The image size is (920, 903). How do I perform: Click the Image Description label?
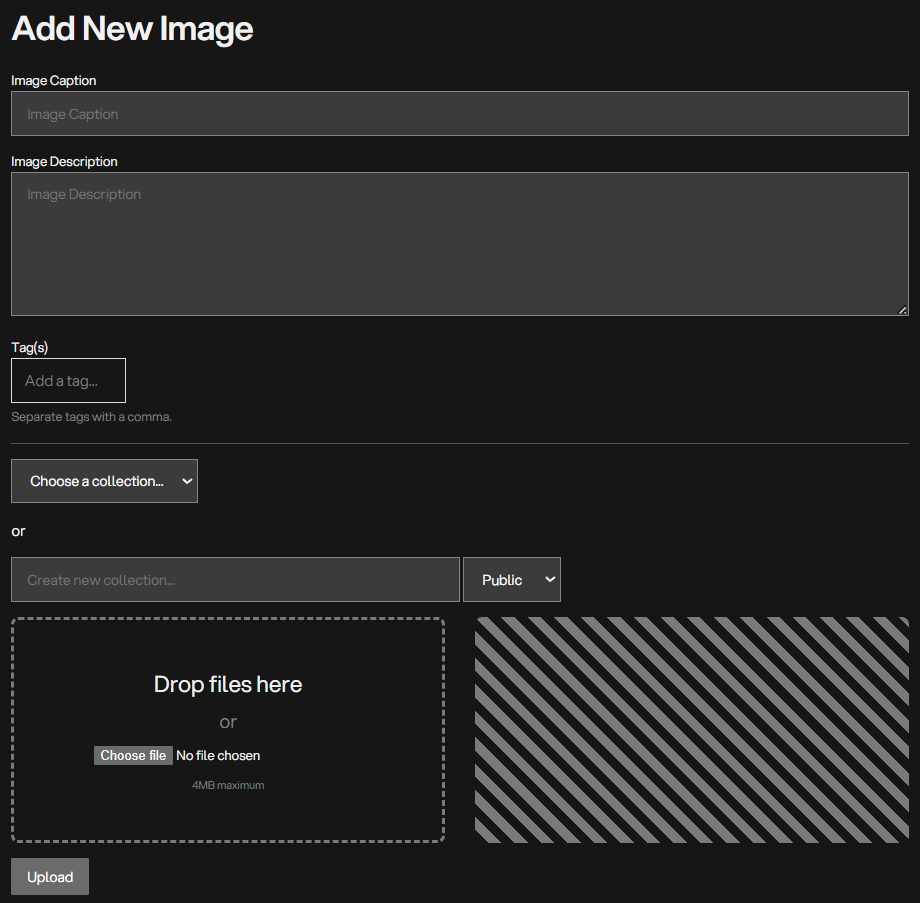coord(64,161)
